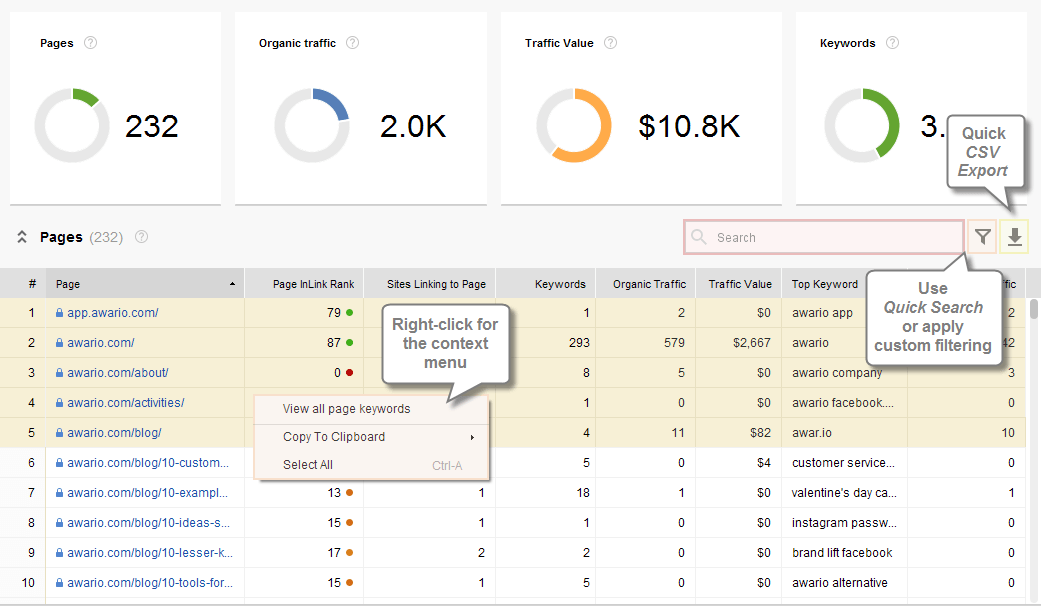Open the awario.com/activities/ page link

(x=125, y=403)
